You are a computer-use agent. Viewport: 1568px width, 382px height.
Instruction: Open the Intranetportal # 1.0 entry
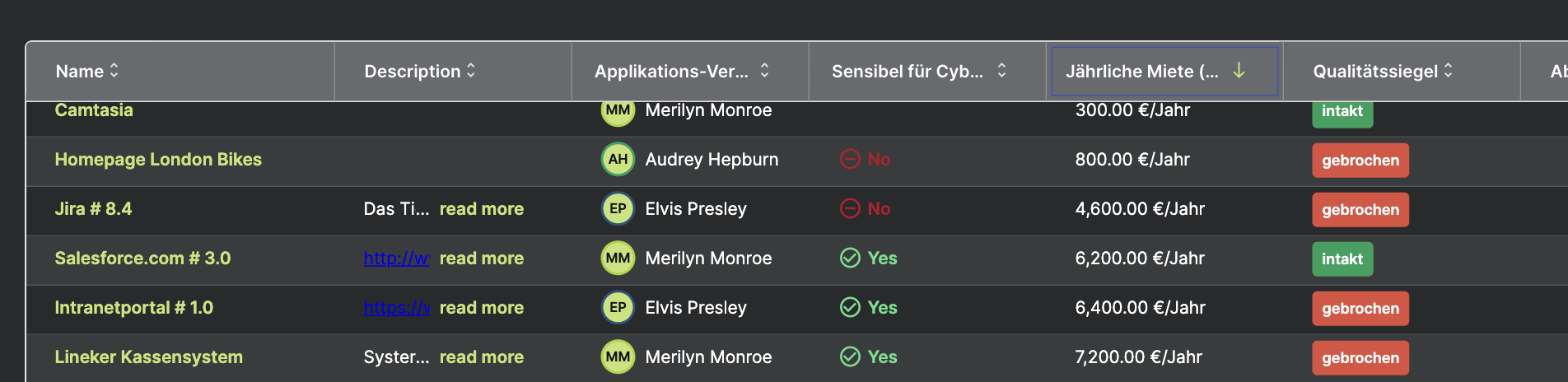pos(134,308)
